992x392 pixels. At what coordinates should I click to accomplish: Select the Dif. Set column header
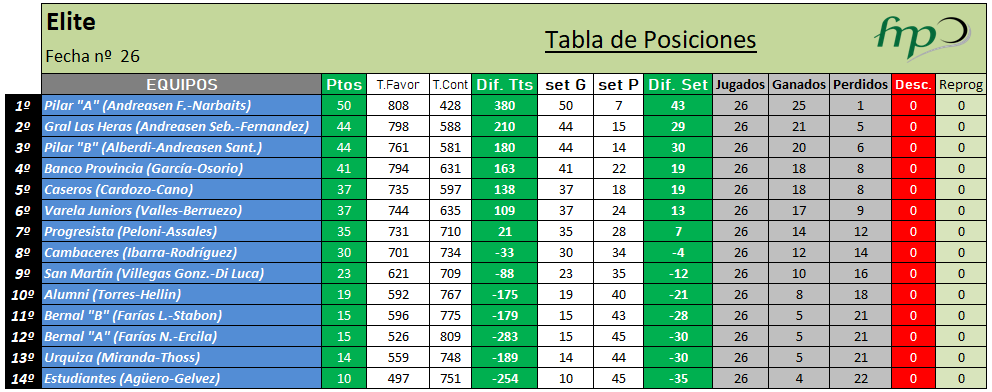click(x=678, y=85)
